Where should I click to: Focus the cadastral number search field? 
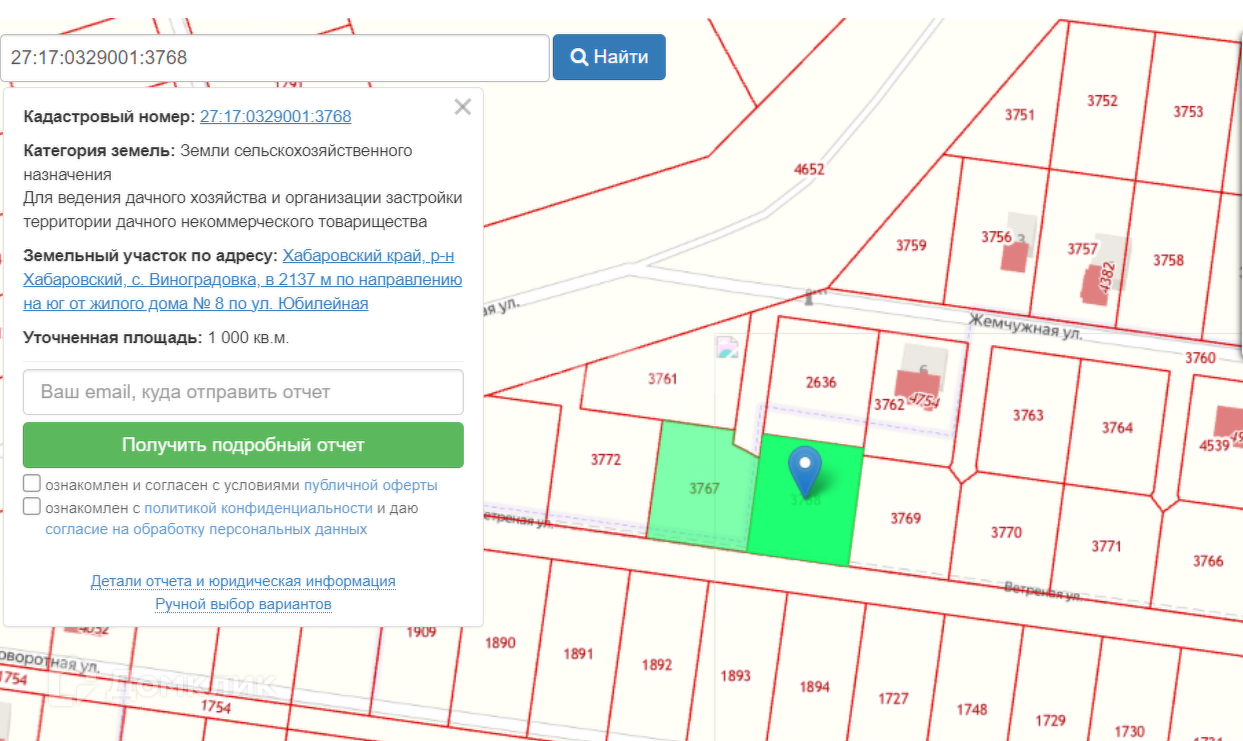[275, 57]
